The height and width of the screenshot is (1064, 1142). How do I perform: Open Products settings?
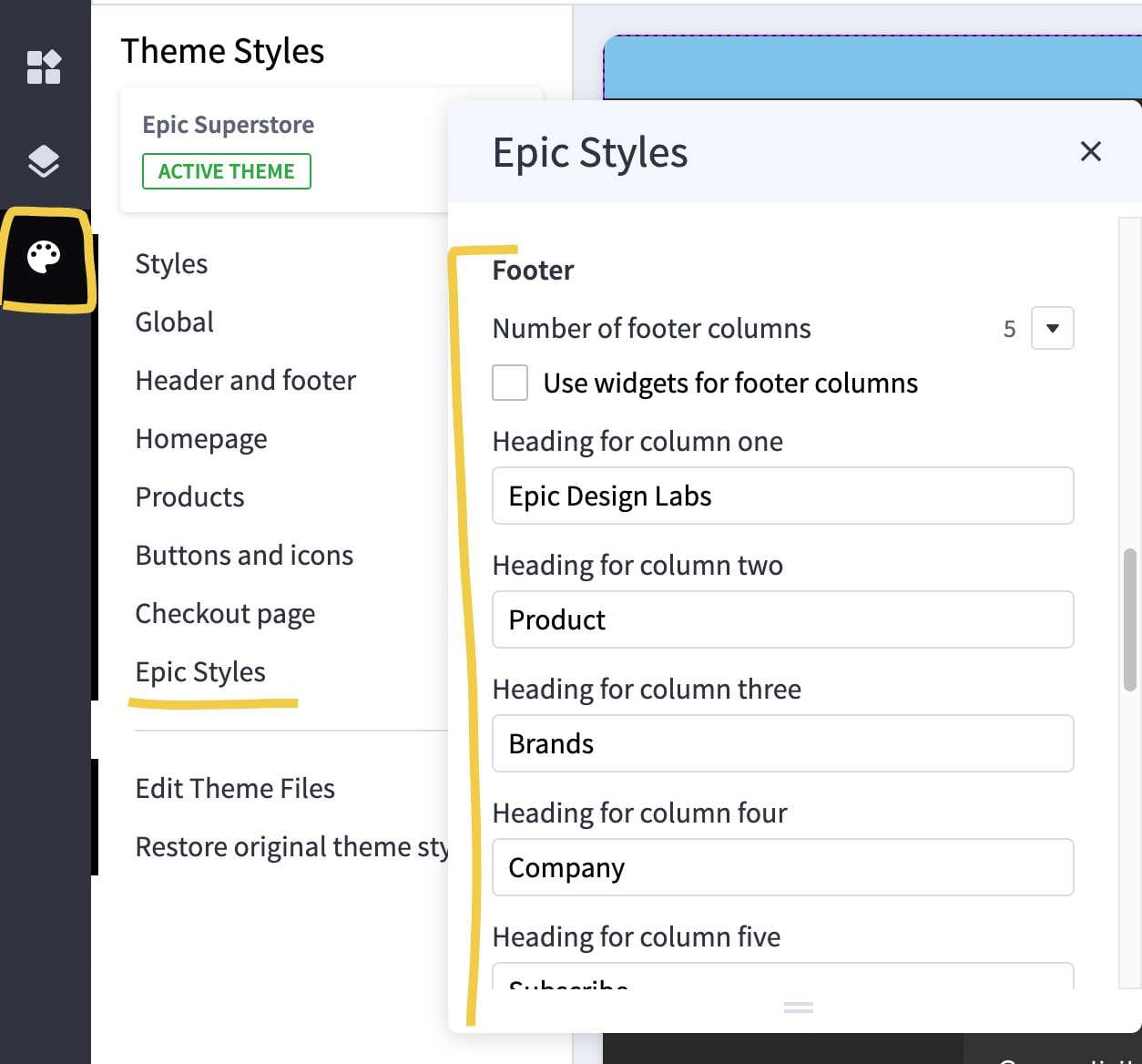coord(189,496)
